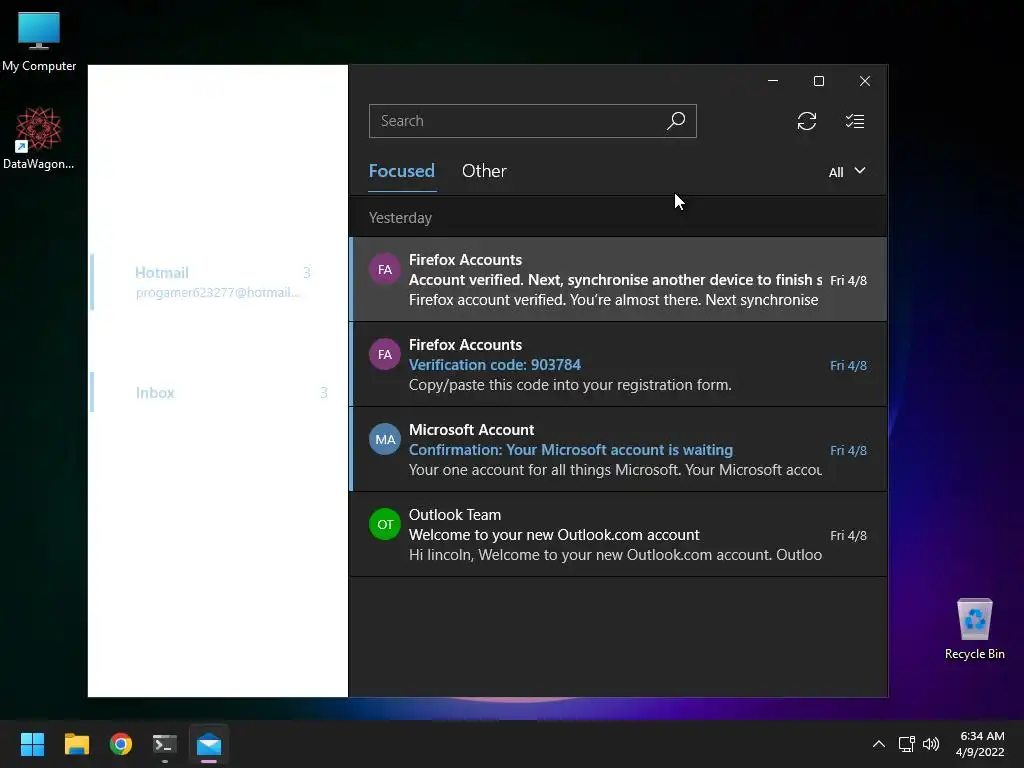Click the FA avatar on Verification code email

coord(385,355)
